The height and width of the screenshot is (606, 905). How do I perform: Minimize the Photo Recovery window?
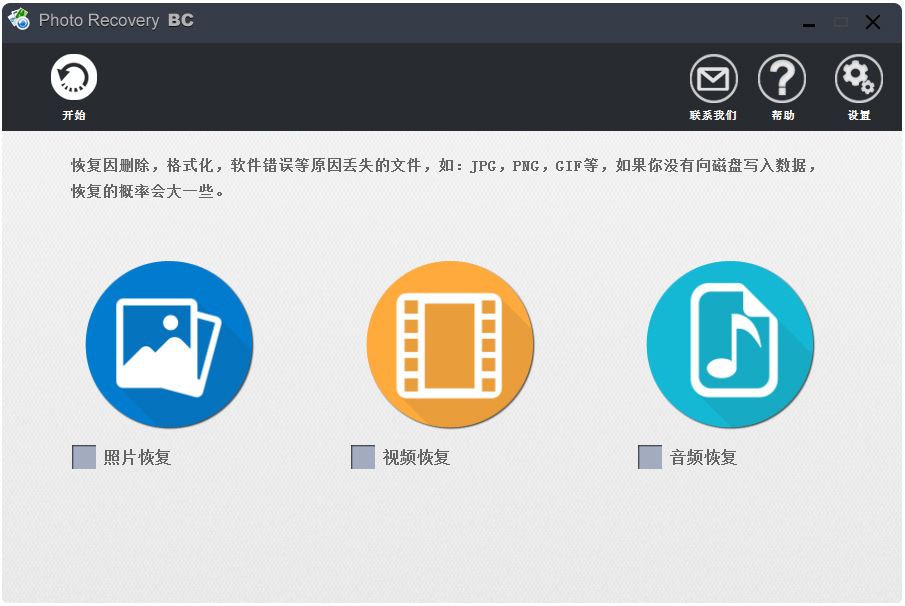click(x=808, y=23)
